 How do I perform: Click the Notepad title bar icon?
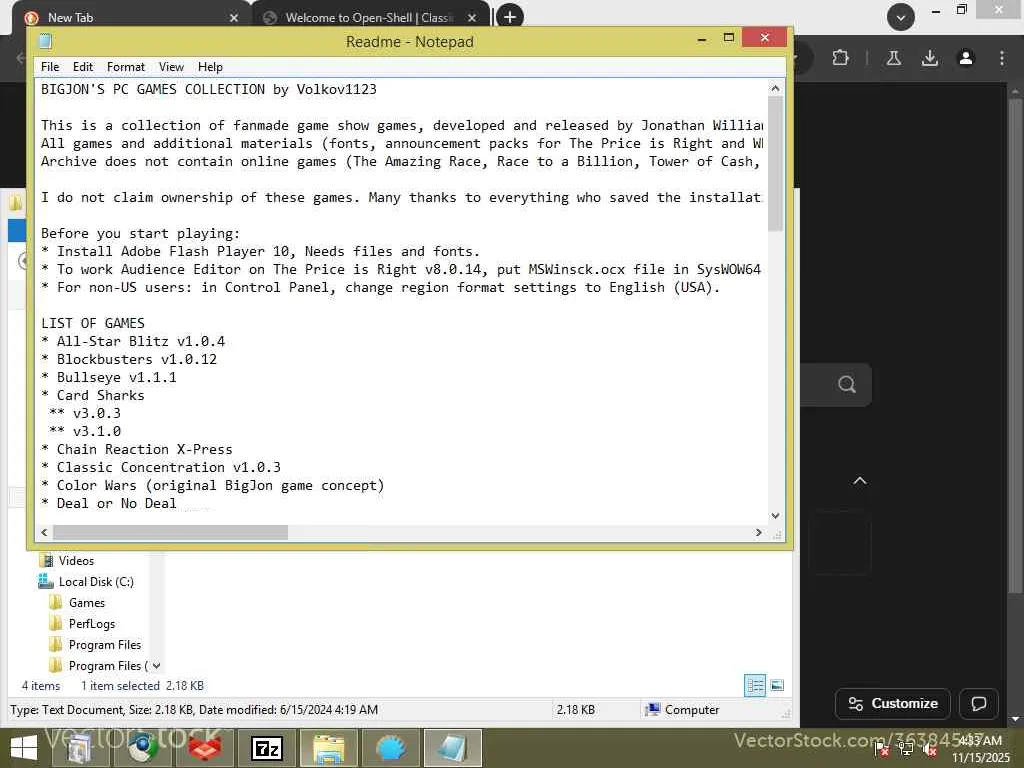pos(45,41)
